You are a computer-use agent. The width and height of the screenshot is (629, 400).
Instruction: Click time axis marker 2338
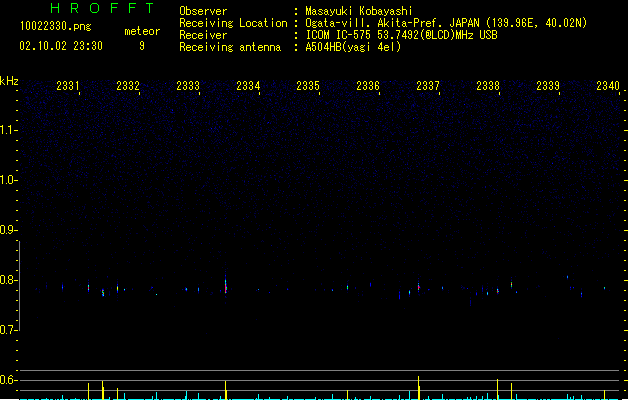tap(488, 86)
